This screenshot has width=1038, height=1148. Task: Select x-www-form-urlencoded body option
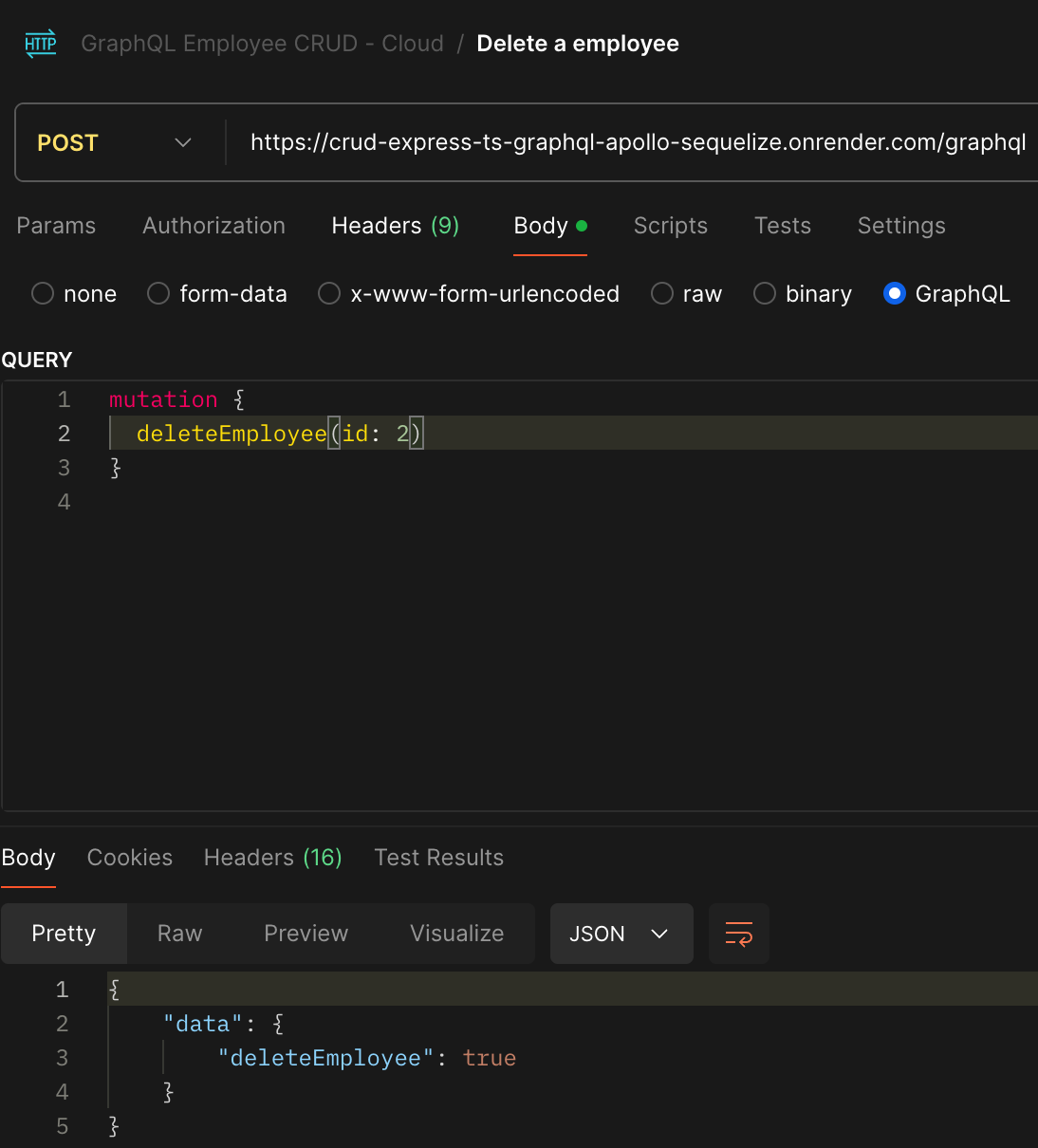pos(329,294)
